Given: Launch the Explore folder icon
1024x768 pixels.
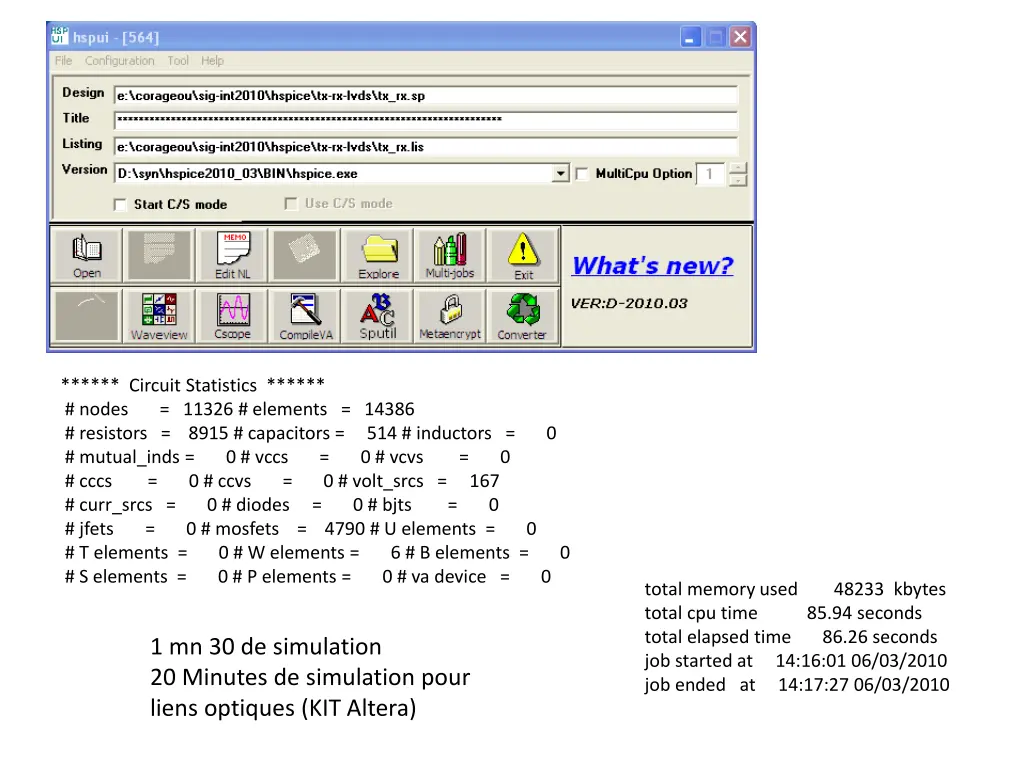Looking at the screenshot, I should click(x=378, y=255).
